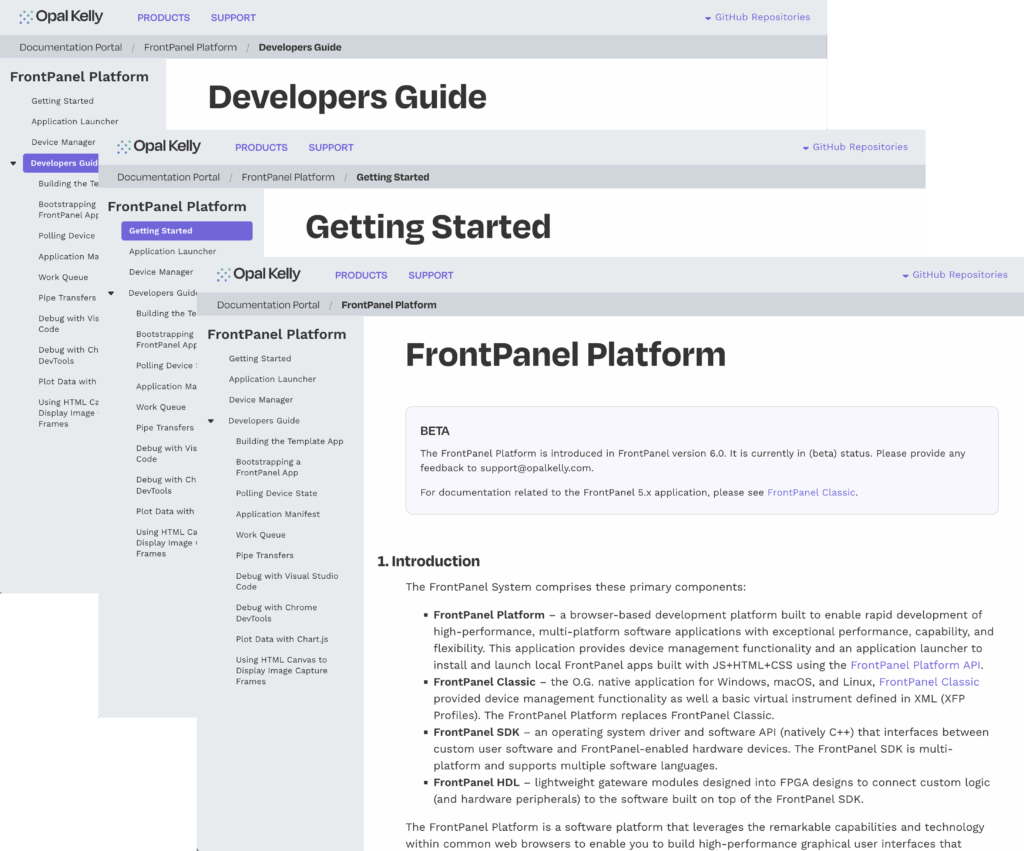The height and width of the screenshot is (851, 1024).
Task: Open Device Manager in the front window sidebar
Action: (261, 400)
